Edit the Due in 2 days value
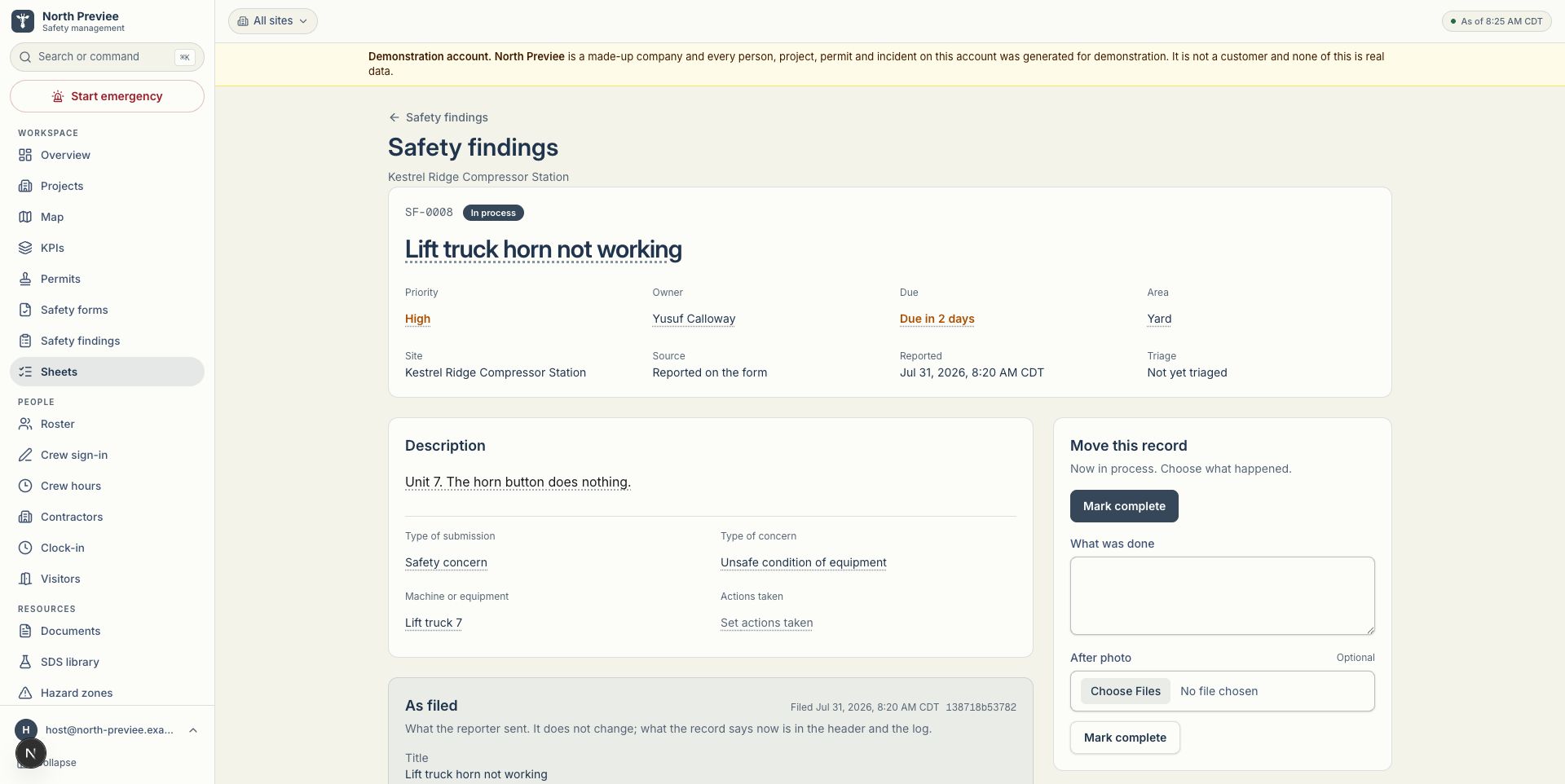The height and width of the screenshot is (784, 1565). (937, 319)
